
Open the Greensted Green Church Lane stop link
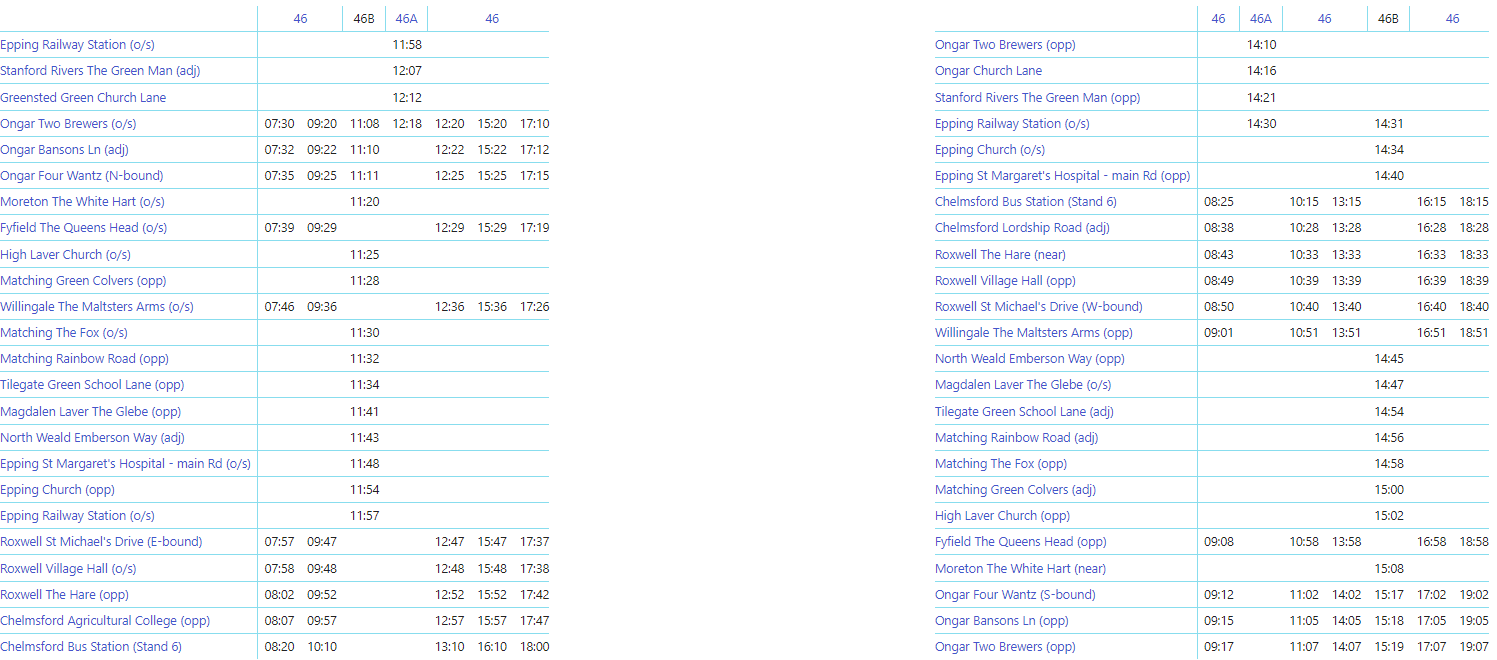83,98
